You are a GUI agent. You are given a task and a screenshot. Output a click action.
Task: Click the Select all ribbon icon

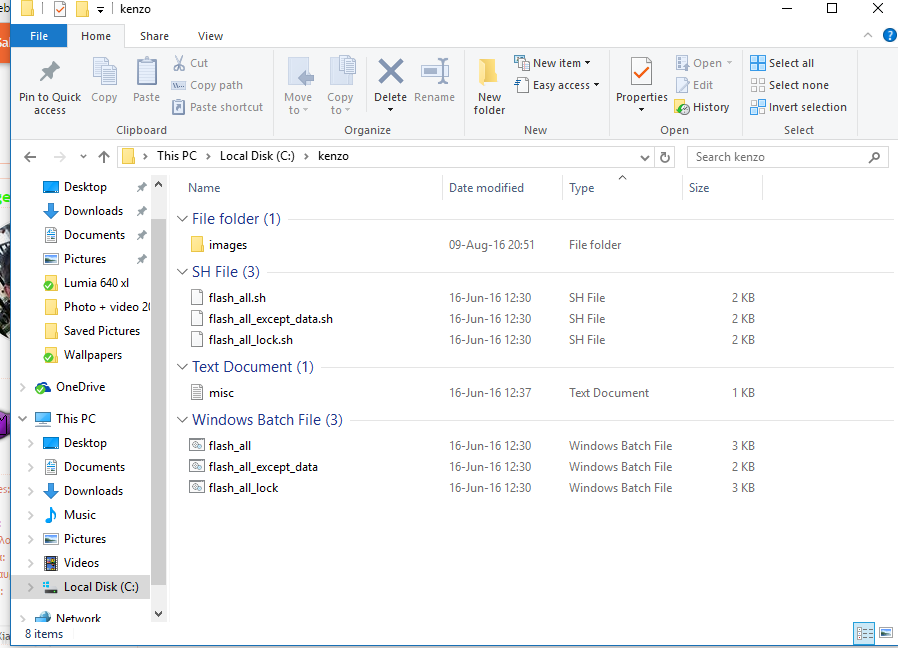pyautogui.click(x=758, y=63)
